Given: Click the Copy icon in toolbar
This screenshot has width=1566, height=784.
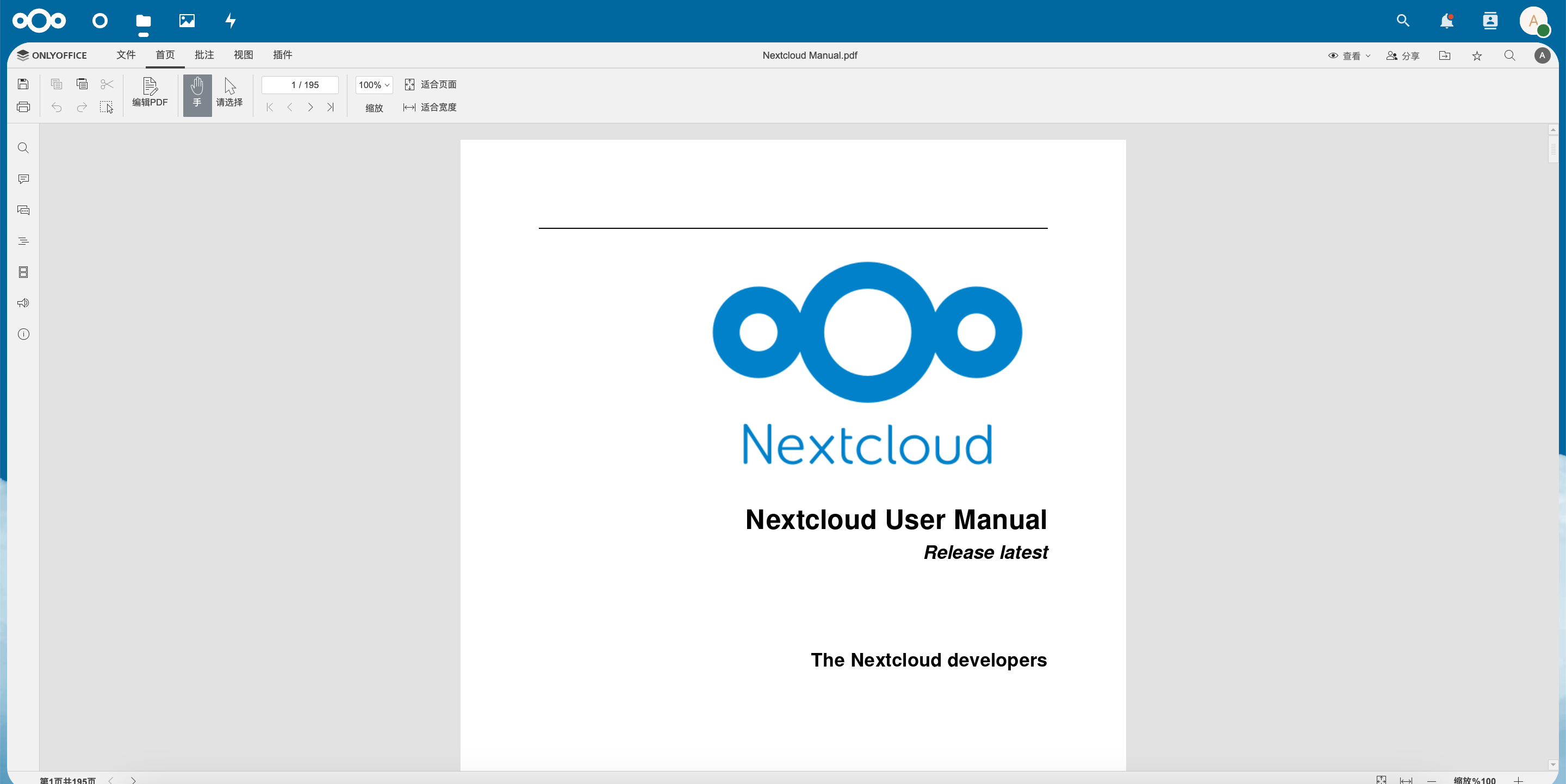Looking at the screenshot, I should [x=57, y=84].
